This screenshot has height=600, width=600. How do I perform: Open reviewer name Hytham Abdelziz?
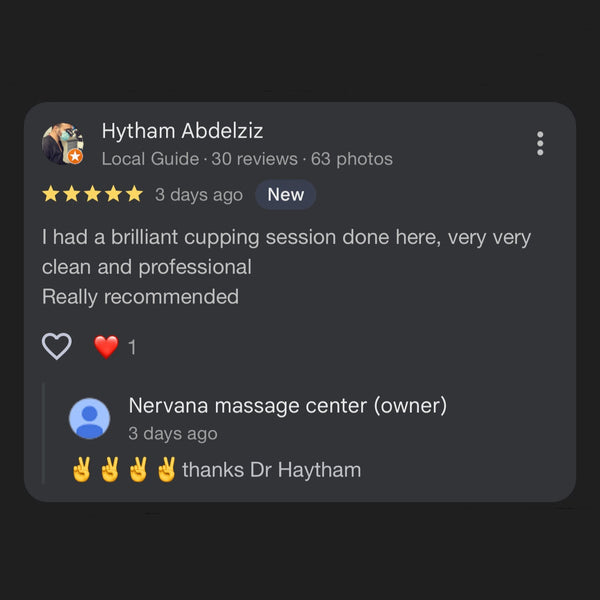pos(182,131)
